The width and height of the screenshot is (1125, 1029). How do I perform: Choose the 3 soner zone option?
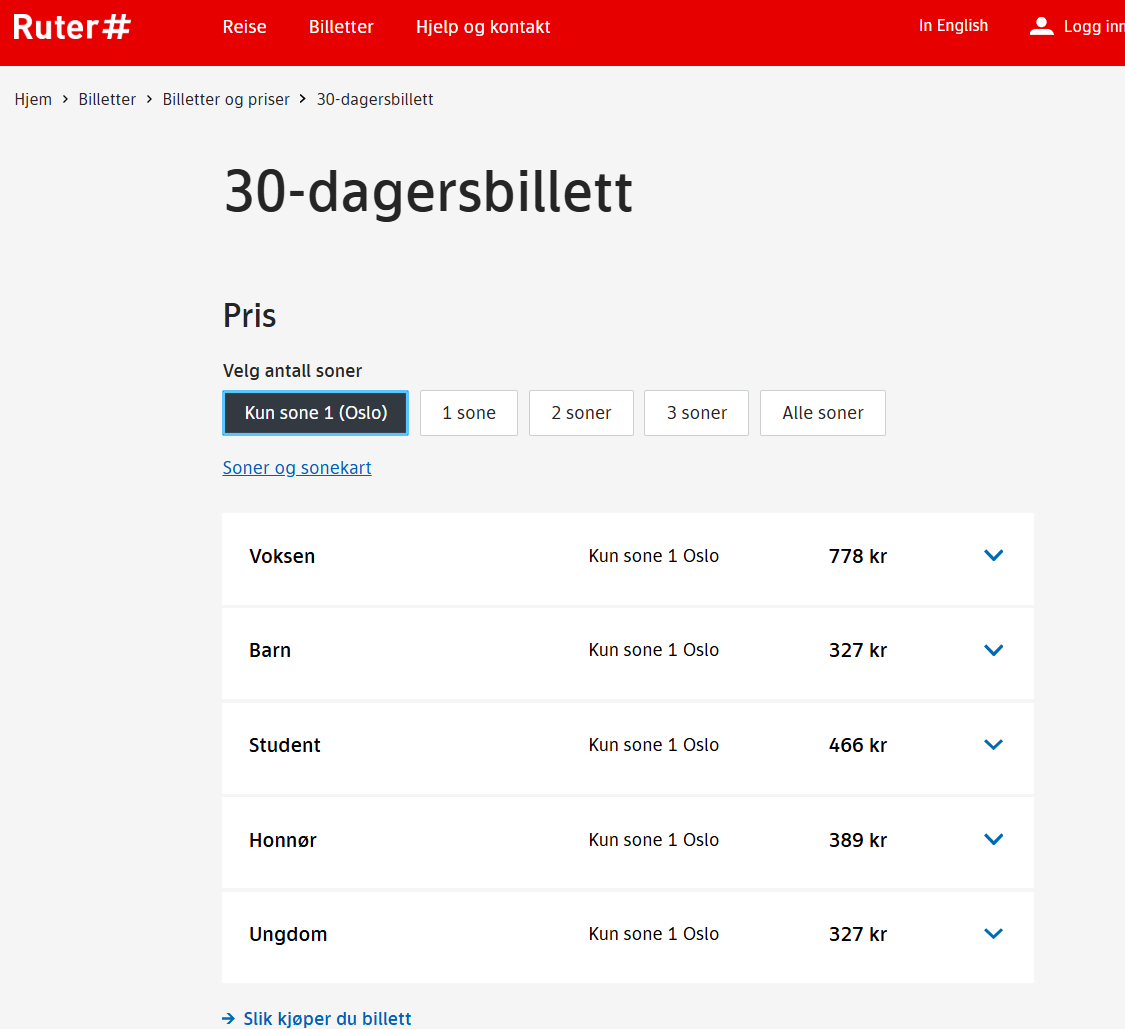pyautogui.click(x=697, y=413)
